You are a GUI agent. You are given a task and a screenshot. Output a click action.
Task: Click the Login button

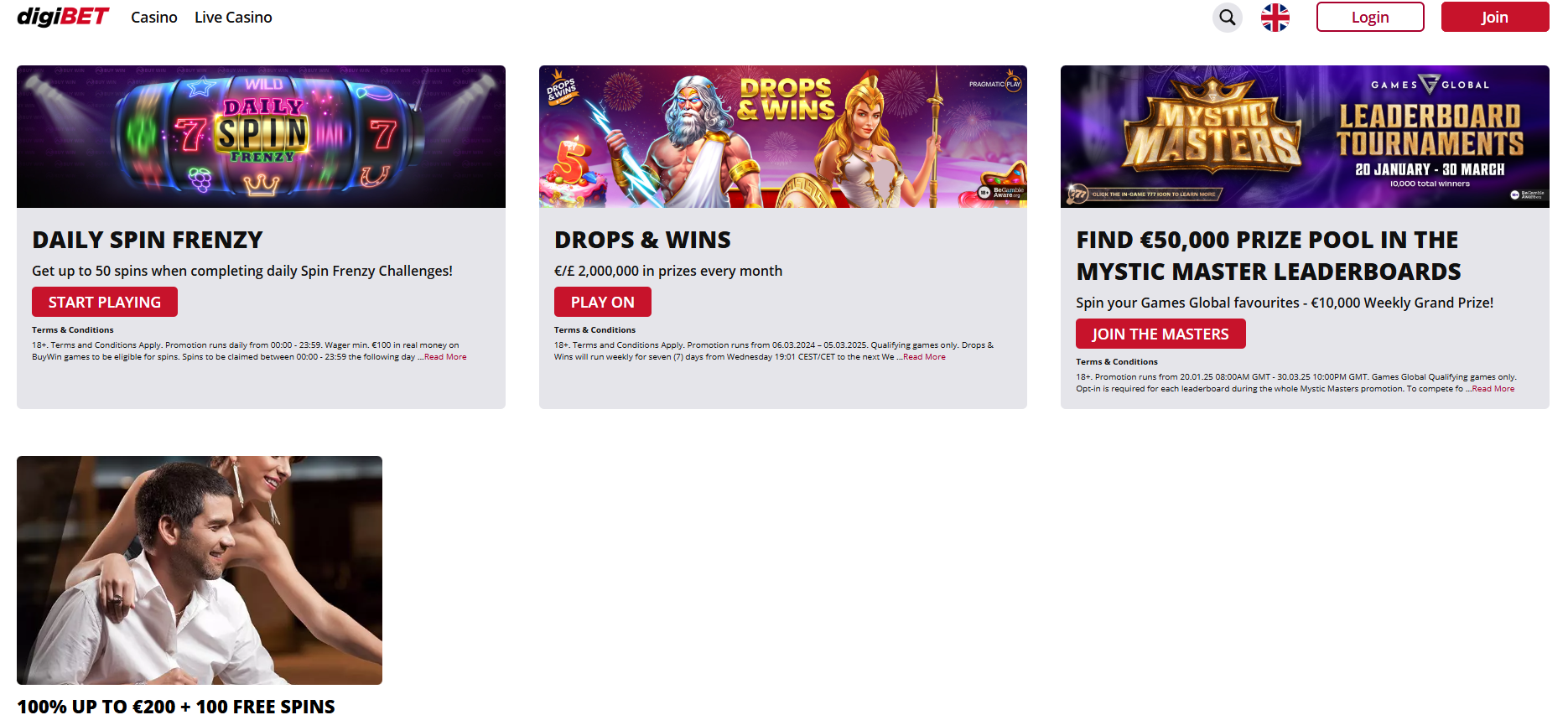coord(1370,17)
